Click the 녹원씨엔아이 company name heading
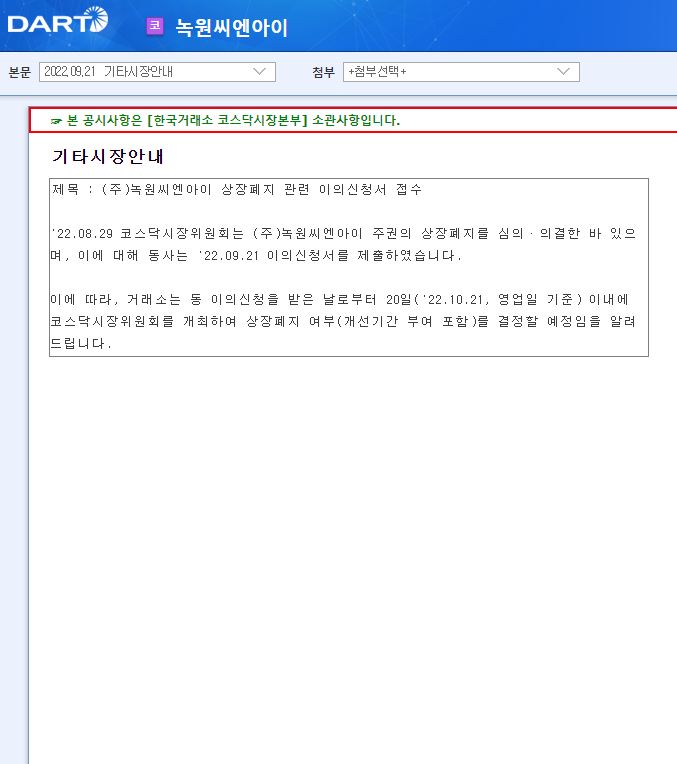This screenshot has width=677, height=764. click(232, 27)
